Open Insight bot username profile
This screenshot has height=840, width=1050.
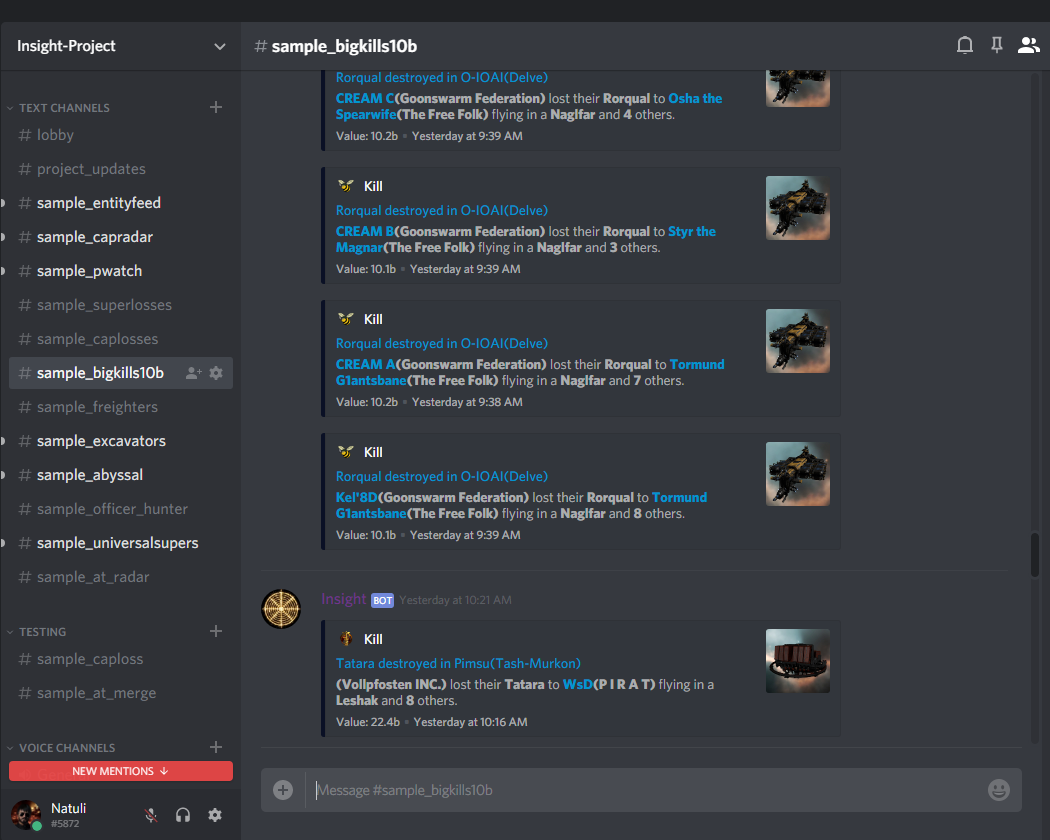(x=344, y=599)
